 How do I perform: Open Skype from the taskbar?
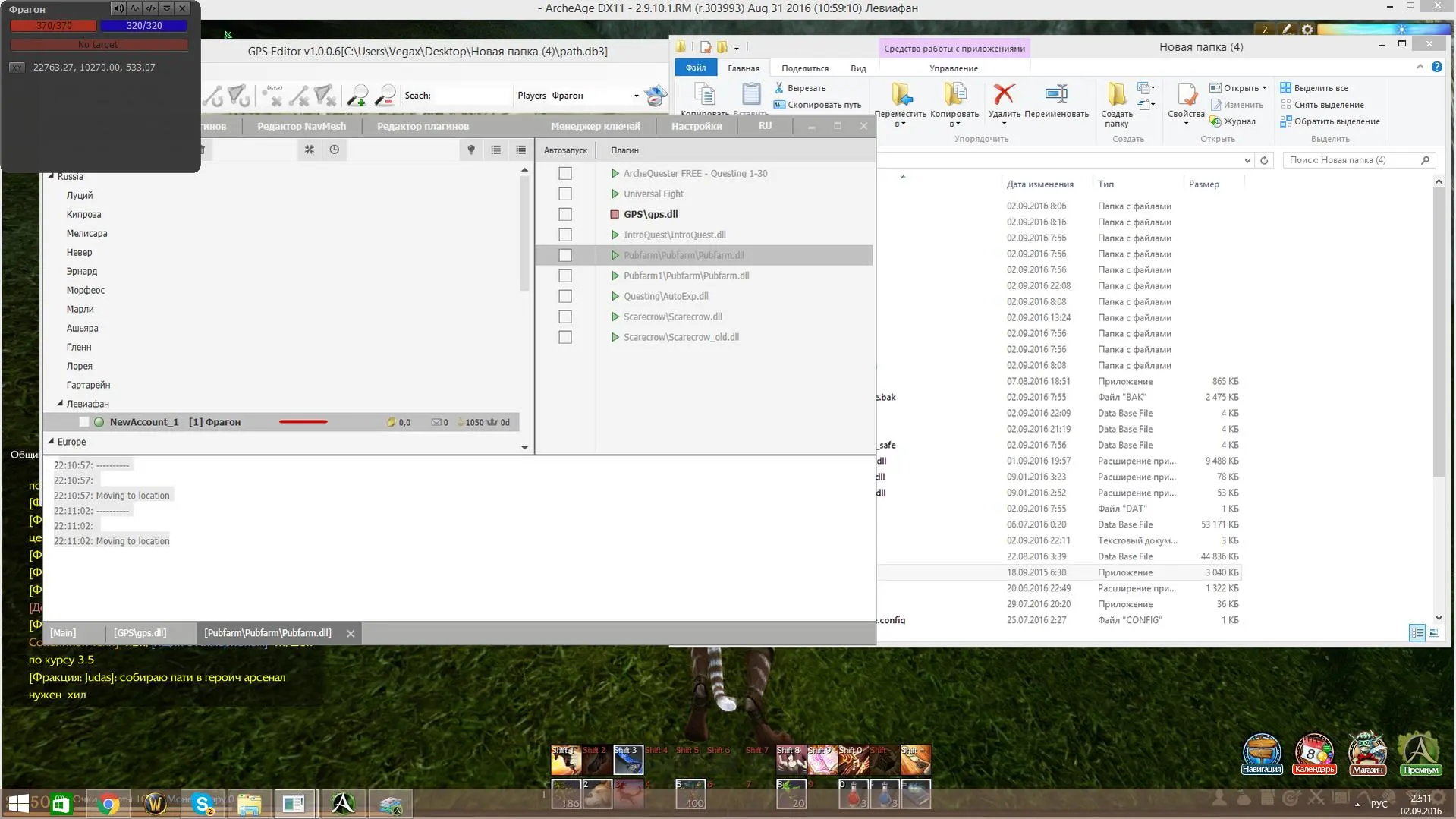click(203, 804)
